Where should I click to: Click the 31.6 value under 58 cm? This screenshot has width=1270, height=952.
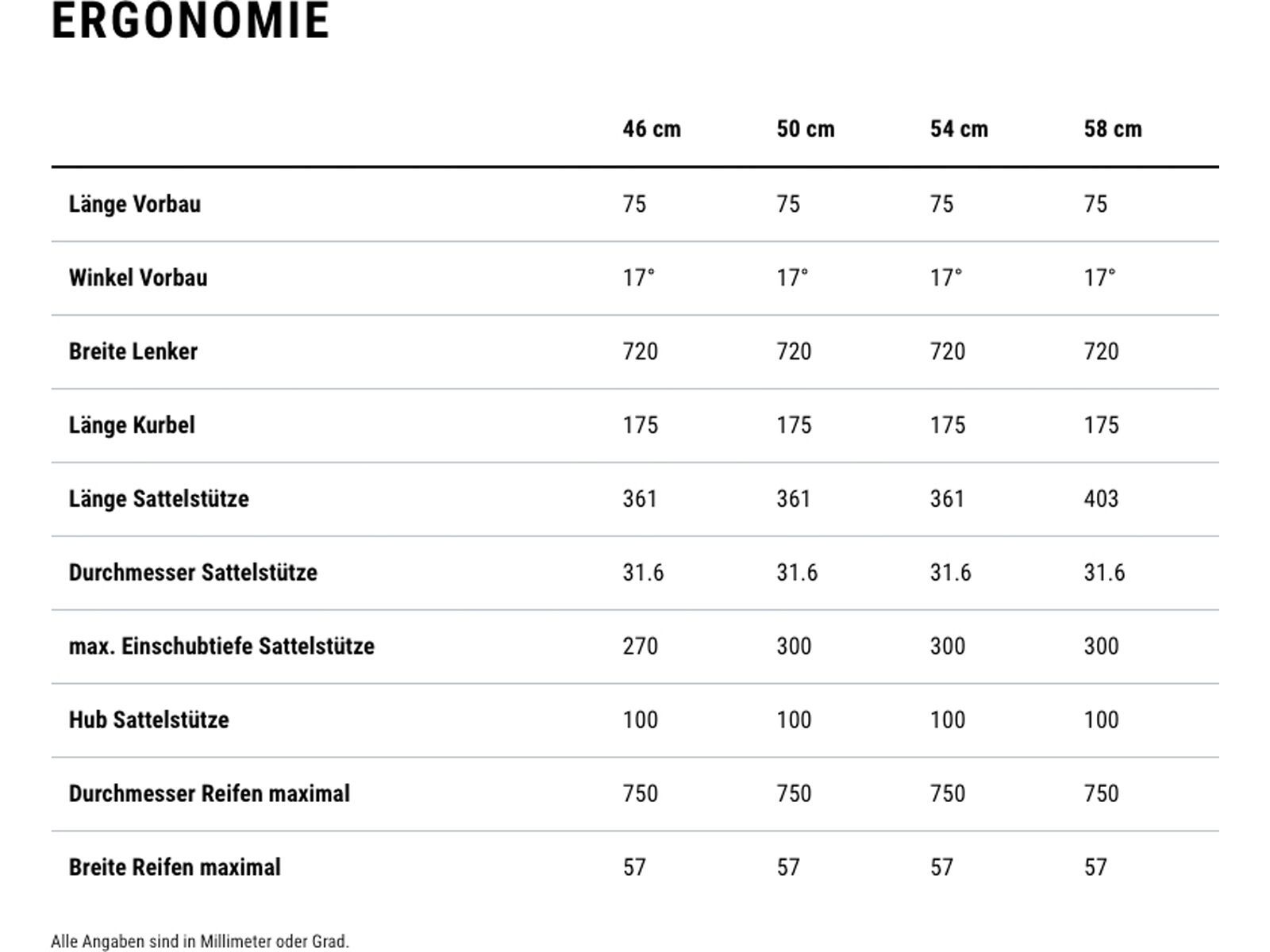coord(1104,573)
